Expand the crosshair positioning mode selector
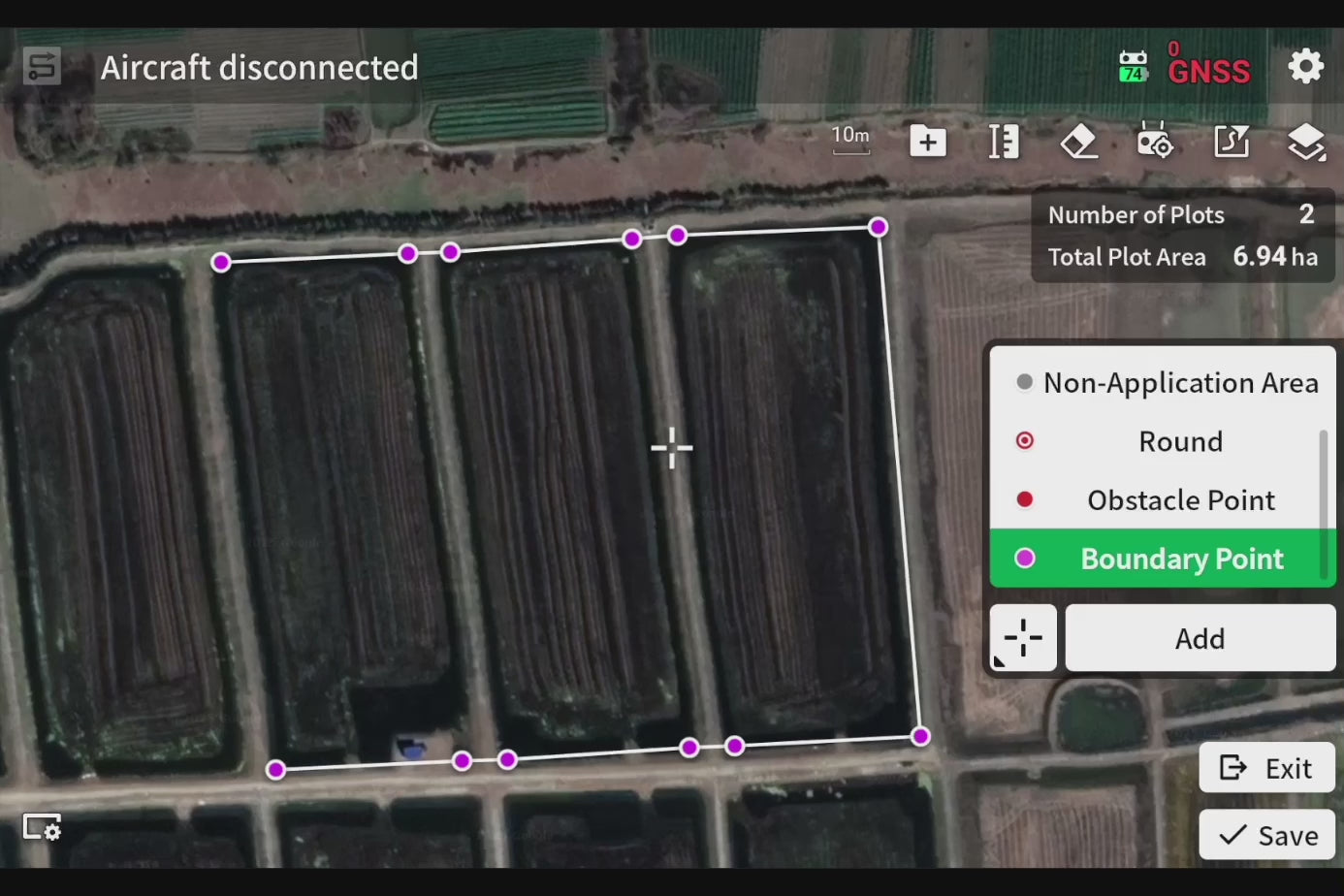1344x896 pixels. [1023, 638]
